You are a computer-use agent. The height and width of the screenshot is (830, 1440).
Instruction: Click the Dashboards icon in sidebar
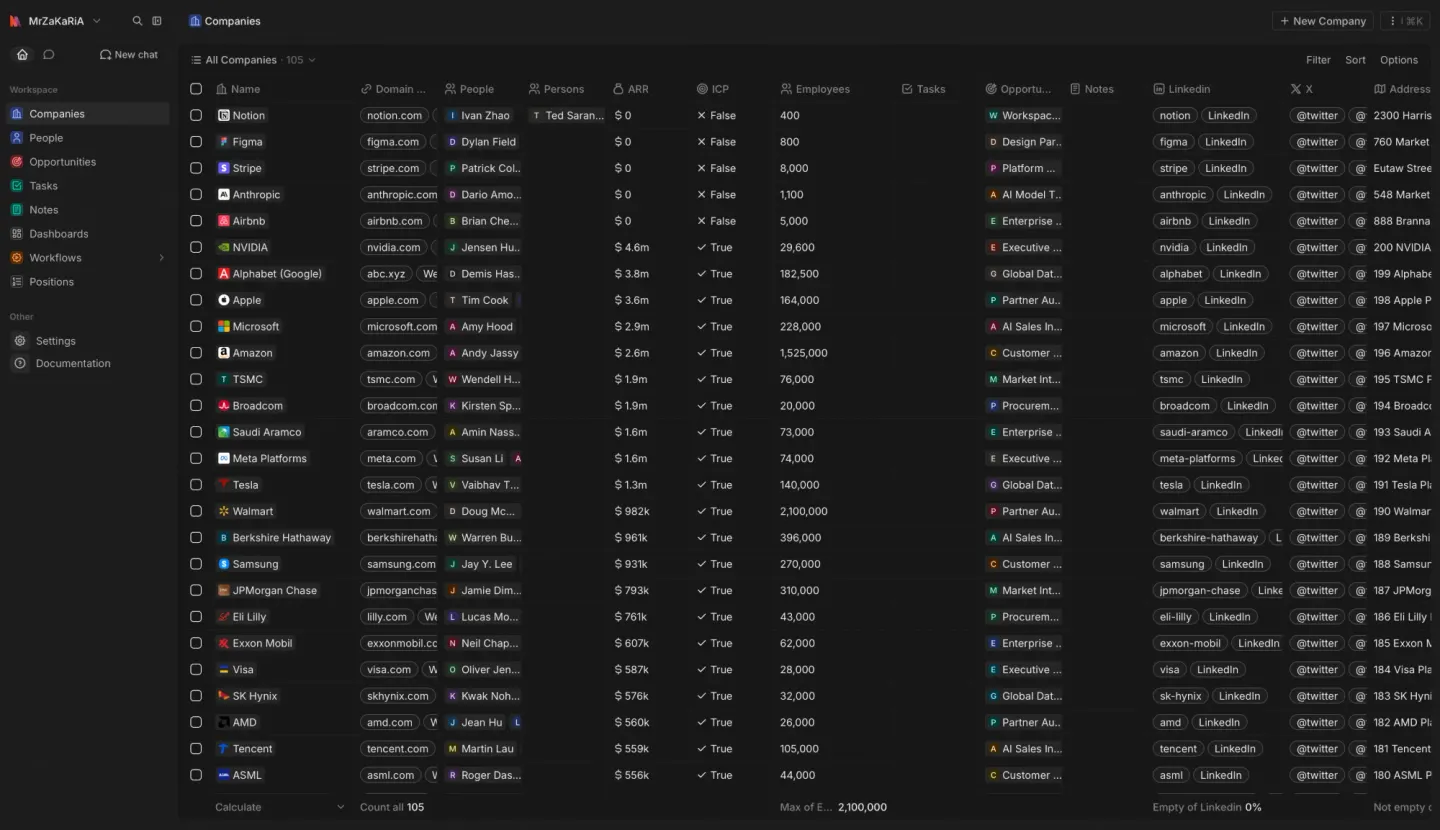click(x=17, y=234)
